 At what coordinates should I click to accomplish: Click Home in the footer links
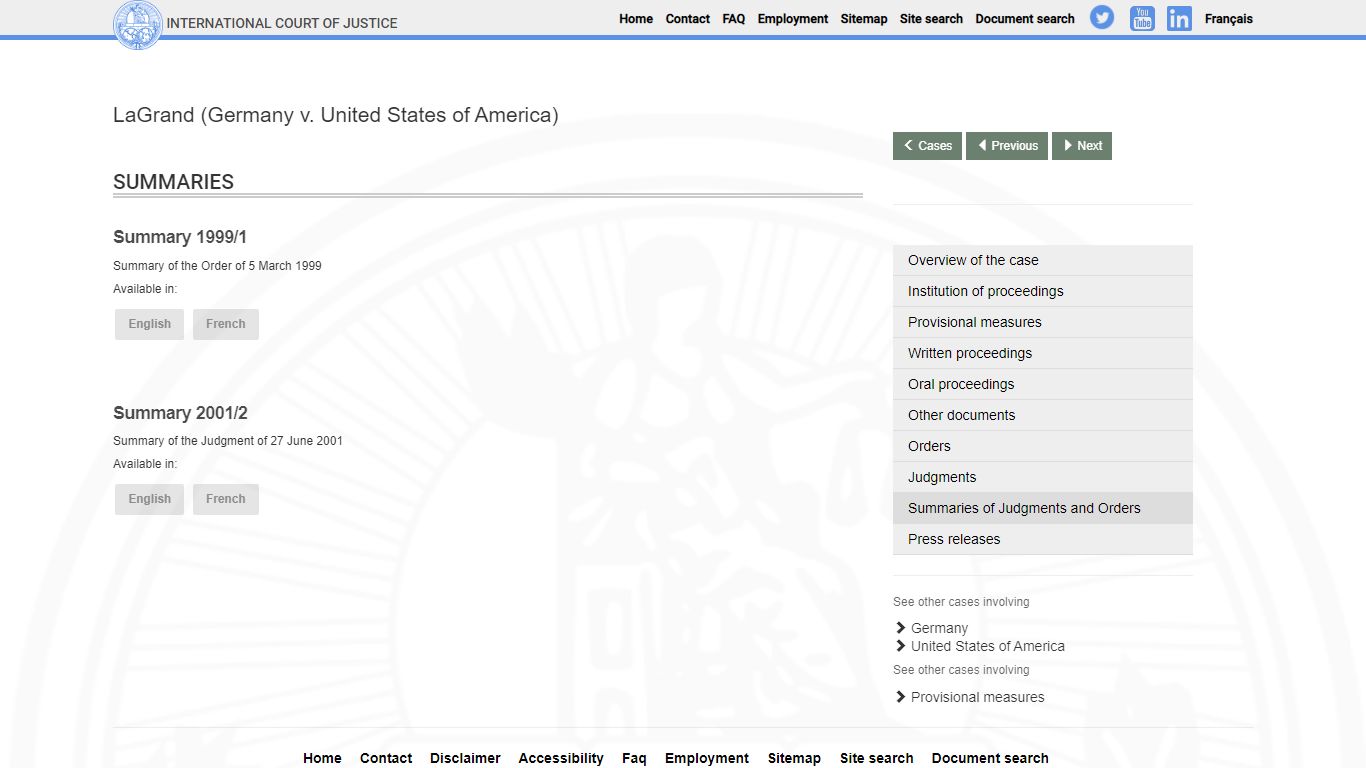322,758
